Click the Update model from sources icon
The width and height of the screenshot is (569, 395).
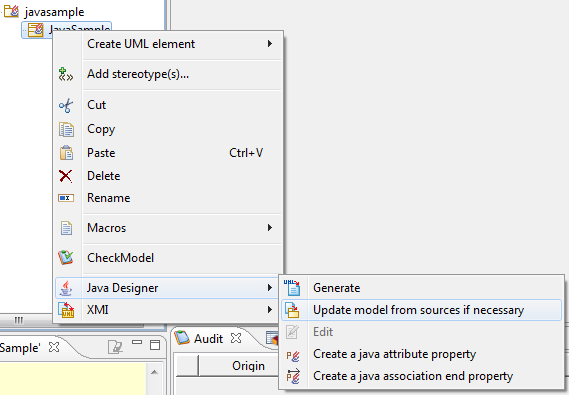292,310
